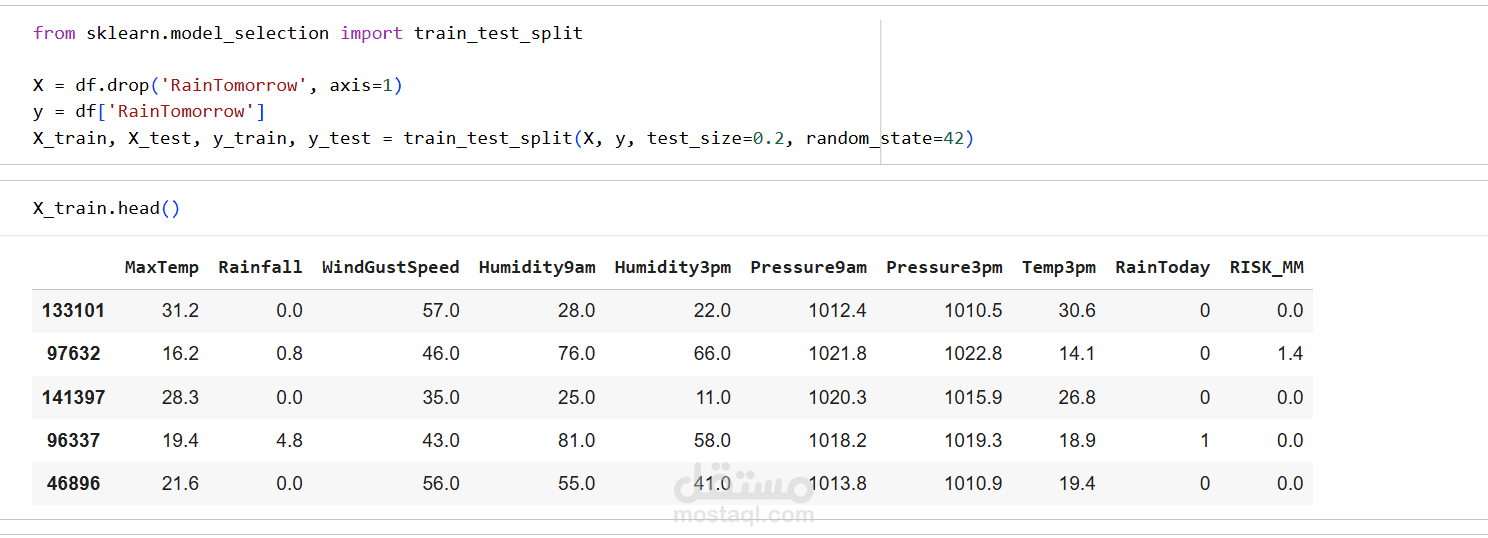Screen dimensions: 1488x538
Task: Click the Humidity3pm column header
Action: (x=672, y=267)
